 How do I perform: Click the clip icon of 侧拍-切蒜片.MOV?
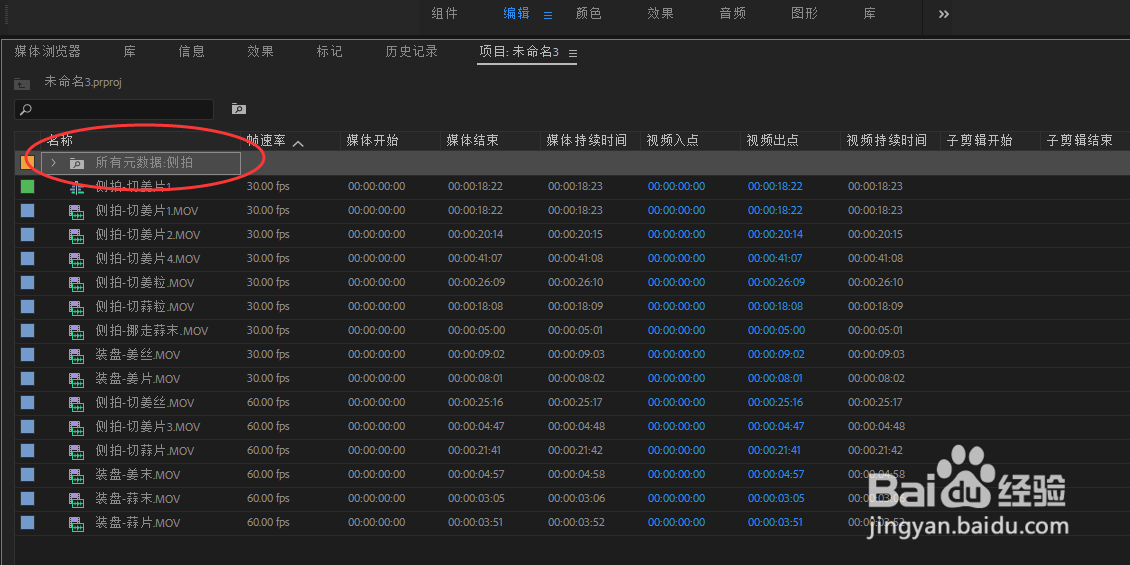point(76,451)
